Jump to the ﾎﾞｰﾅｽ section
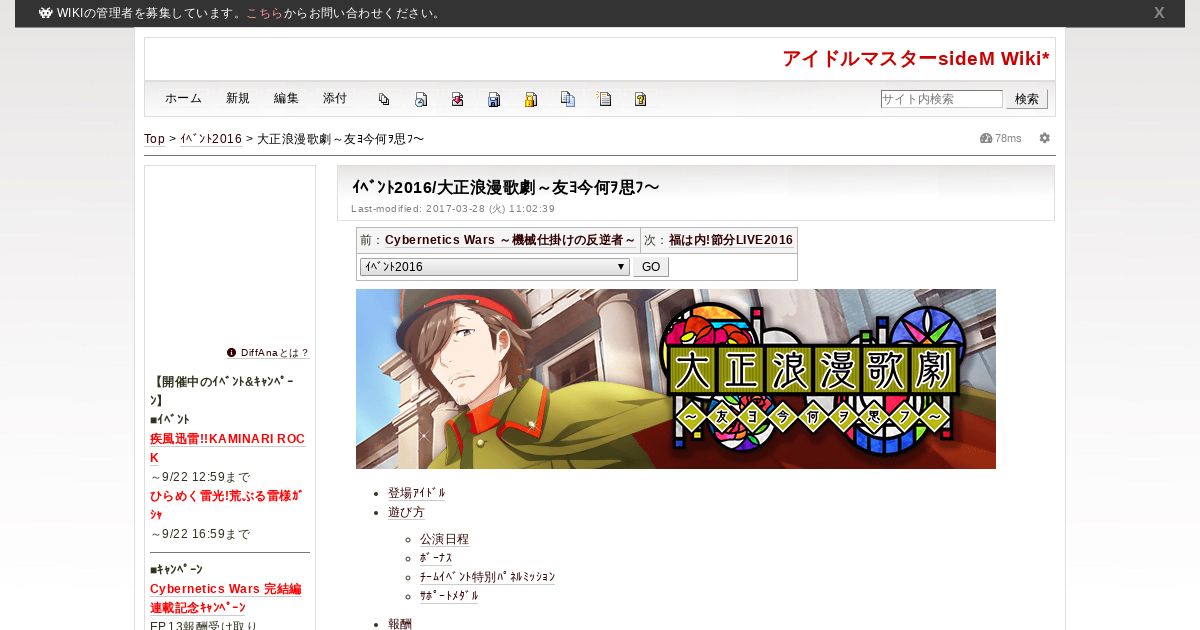1200x630 pixels. 436,558
